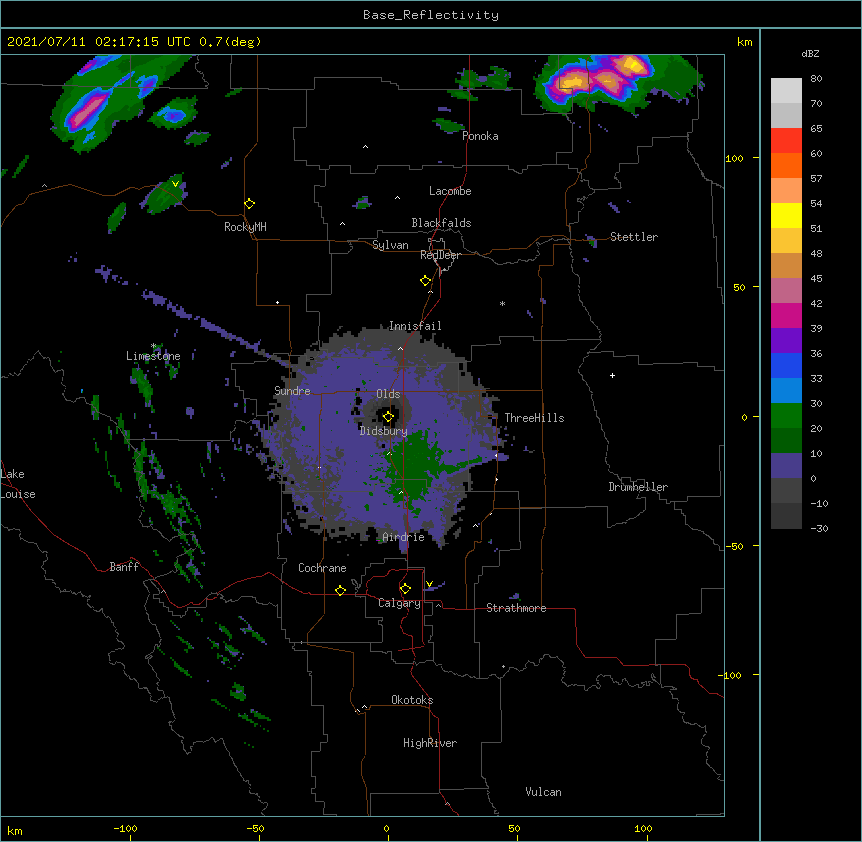Click the purple 10 dBZ legend color
The width and height of the screenshot is (862, 842).
click(x=786, y=466)
